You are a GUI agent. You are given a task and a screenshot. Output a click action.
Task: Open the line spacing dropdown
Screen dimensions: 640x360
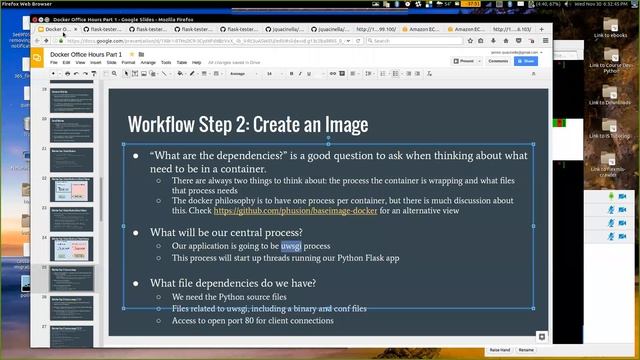(x=369, y=74)
